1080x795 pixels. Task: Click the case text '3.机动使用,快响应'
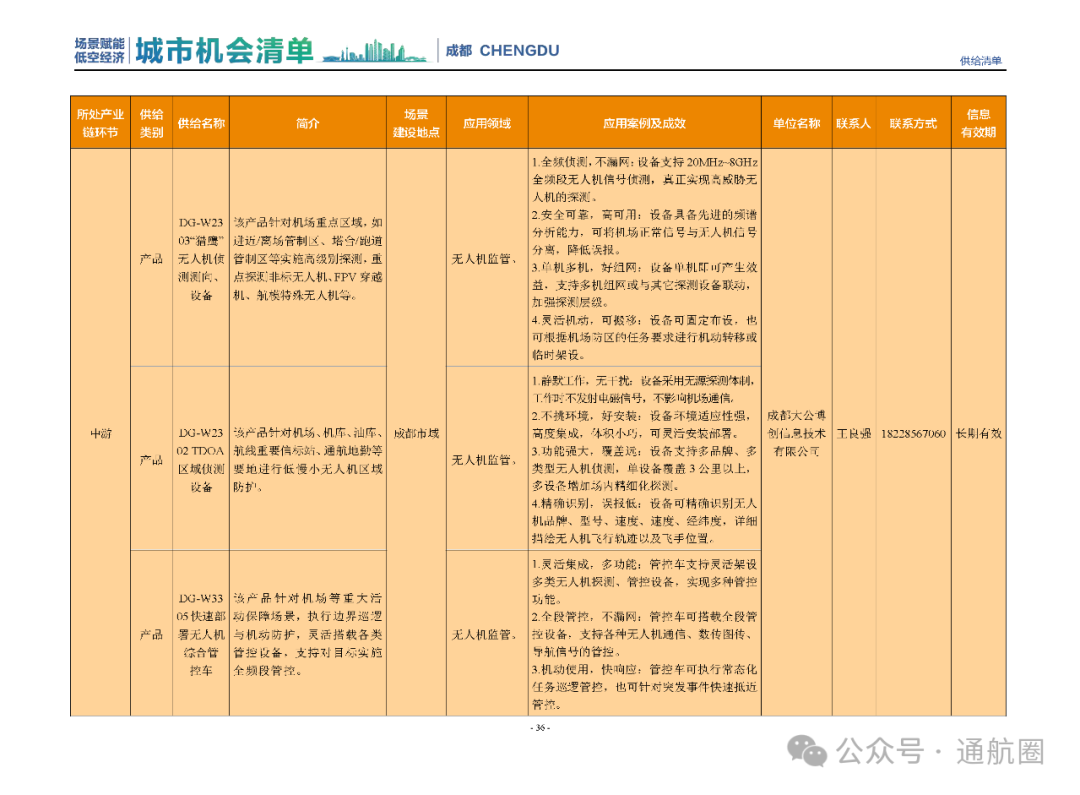(645, 687)
